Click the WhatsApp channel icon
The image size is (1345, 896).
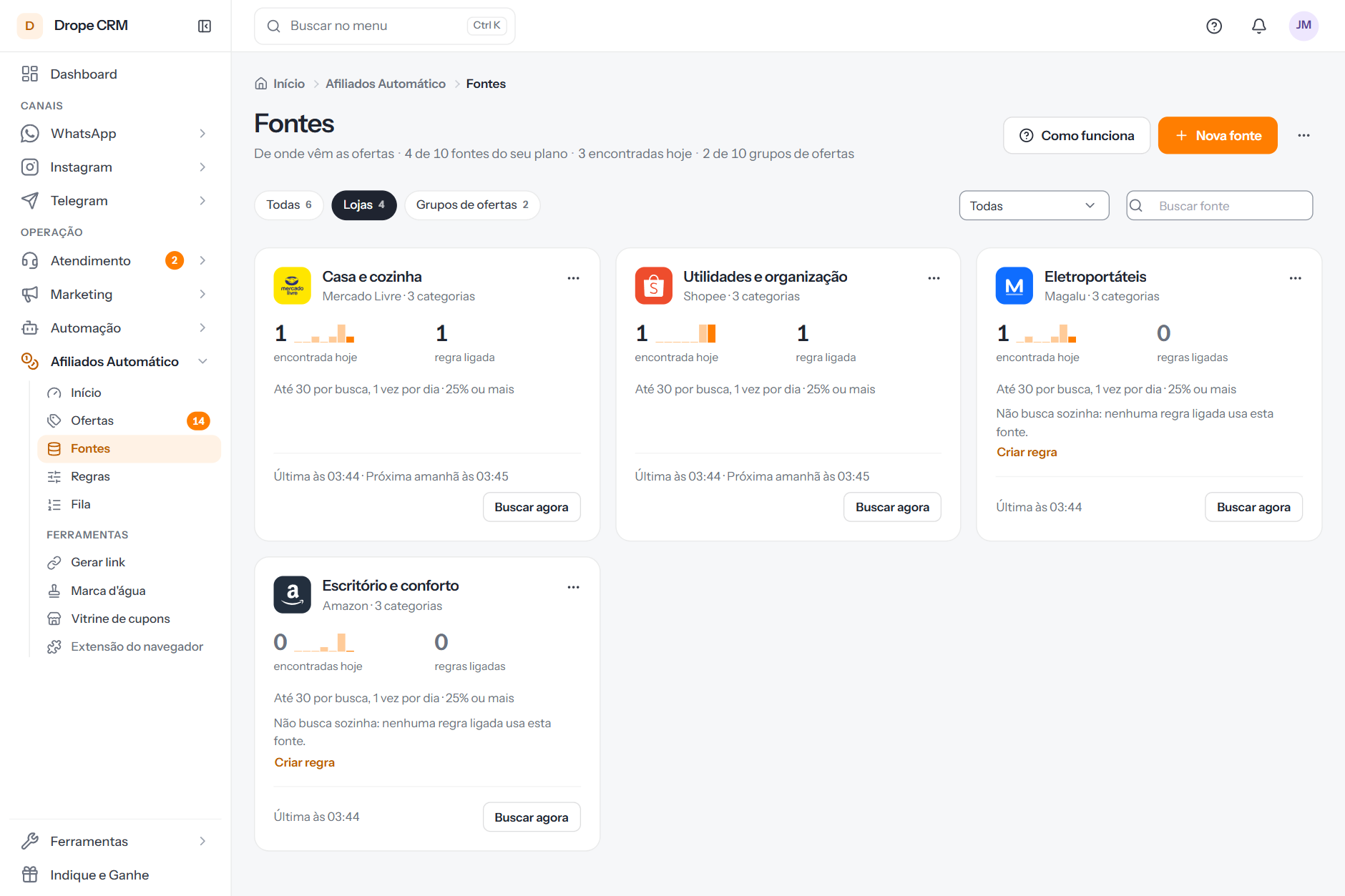pos(30,134)
